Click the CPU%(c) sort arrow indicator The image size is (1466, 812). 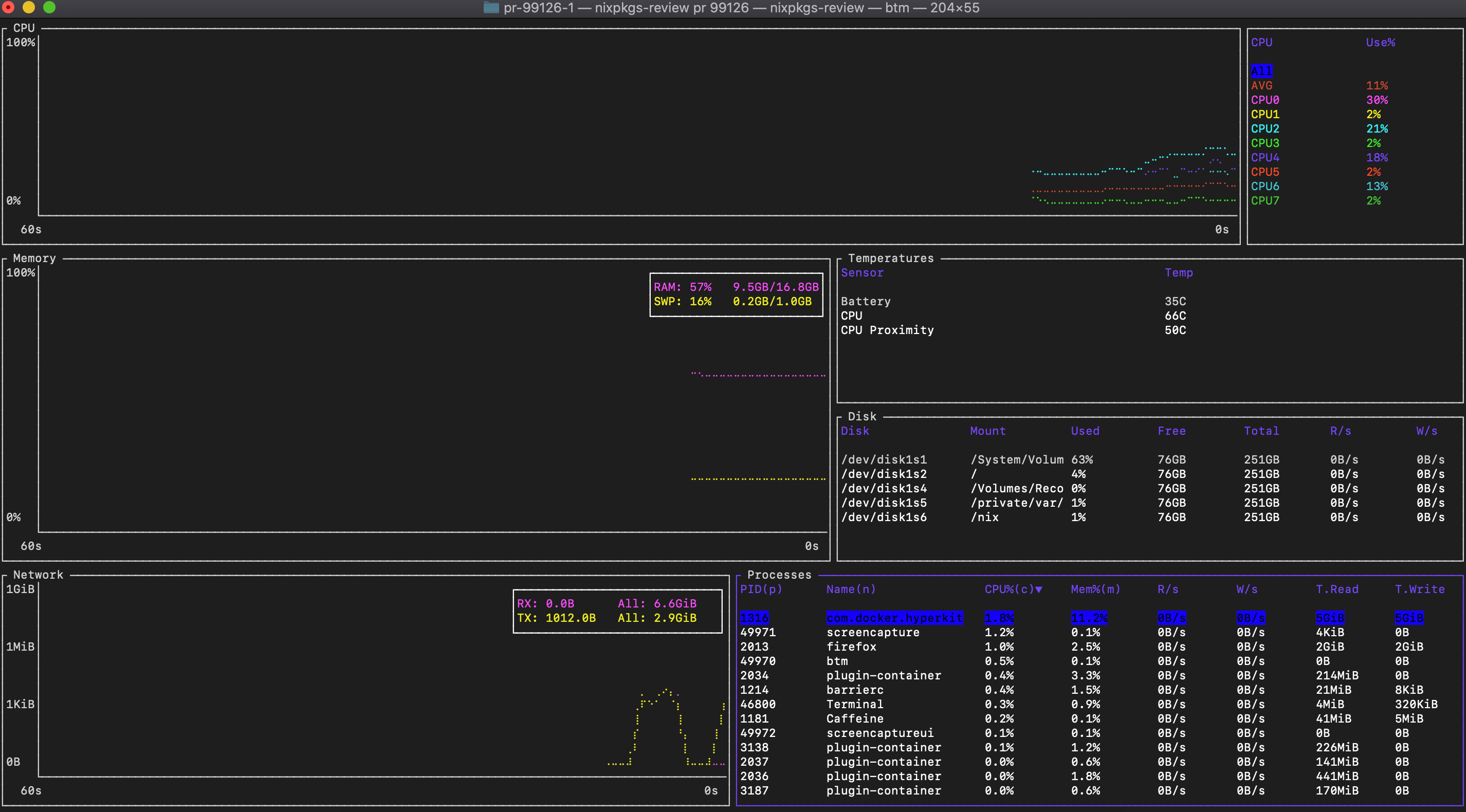point(1039,589)
